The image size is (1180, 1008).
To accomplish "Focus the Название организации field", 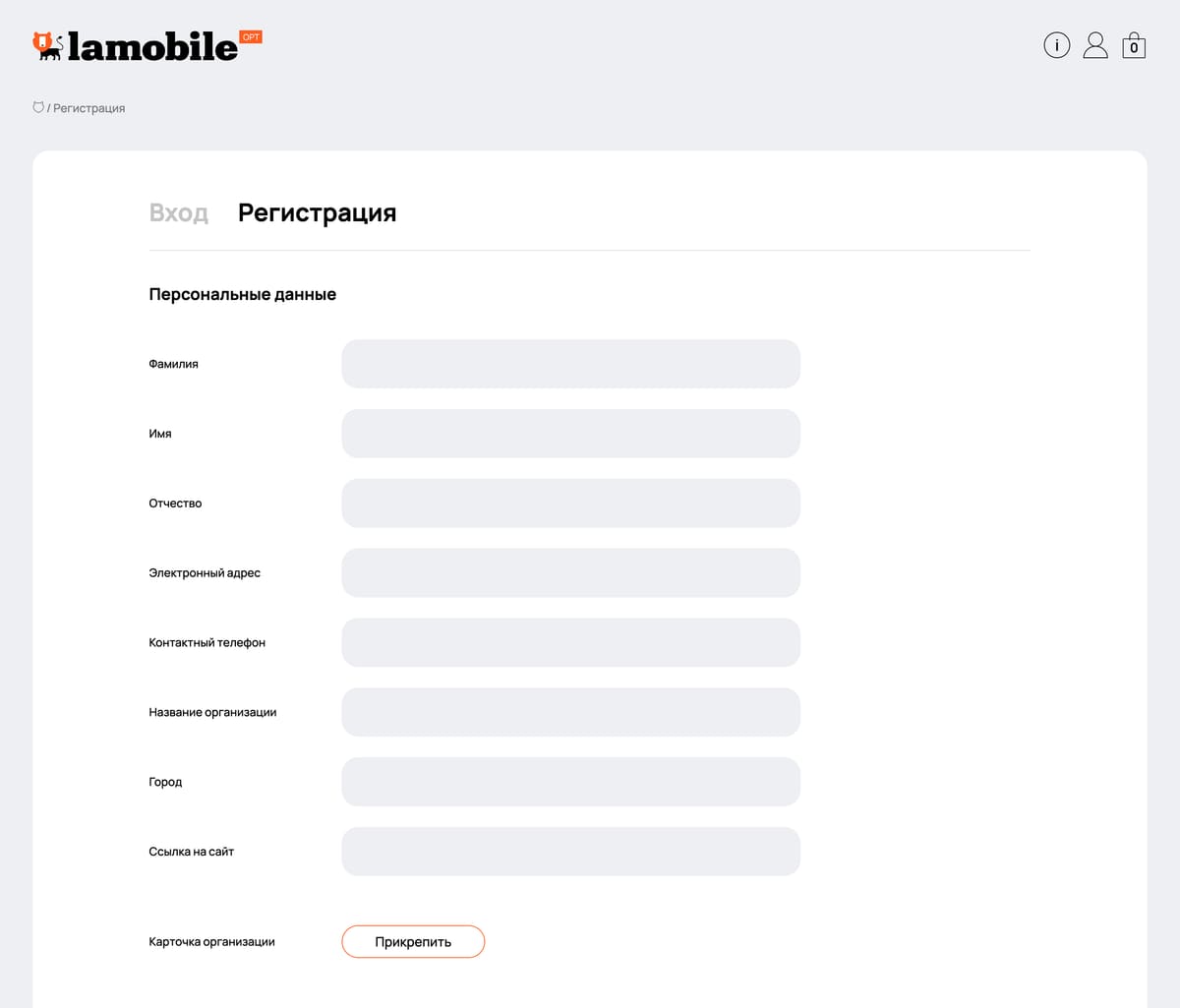I will tap(571, 713).
